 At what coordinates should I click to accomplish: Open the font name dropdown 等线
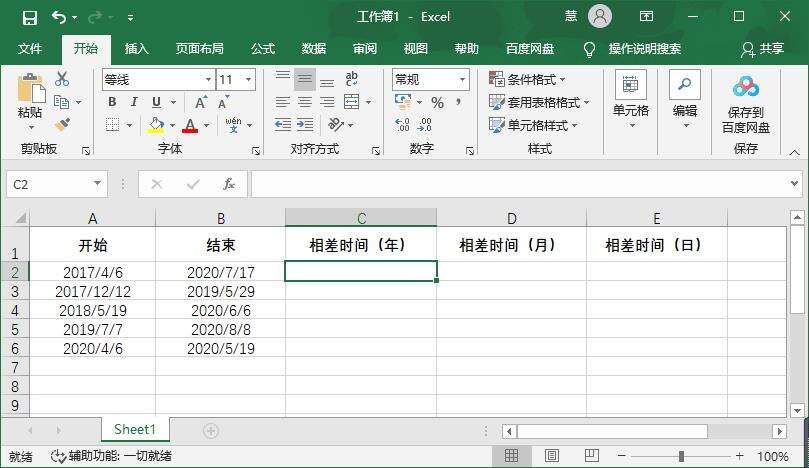point(208,79)
